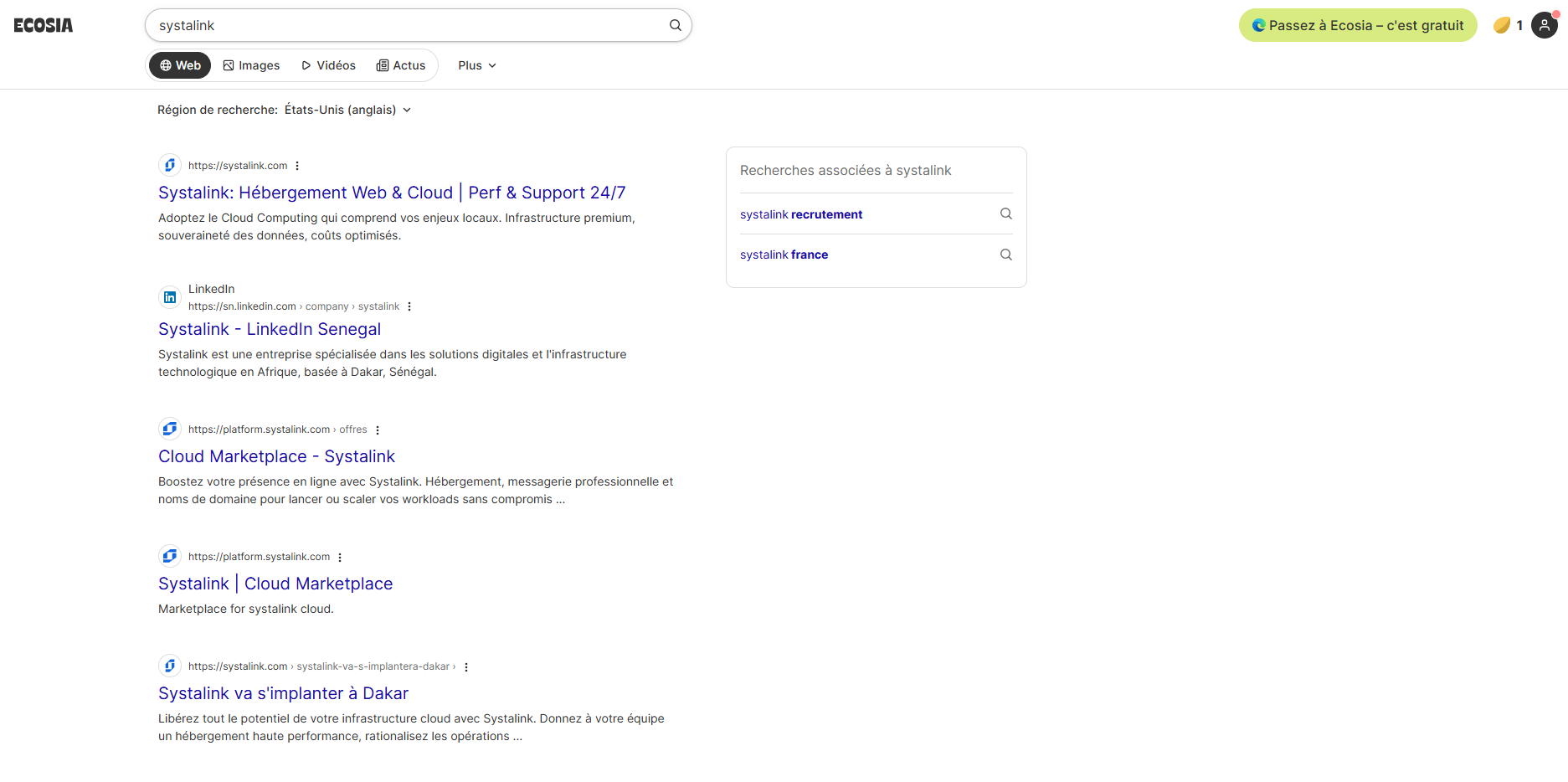This screenshot has width=1568, height=782.
Task: Click the systalink-va-s-implantera-dakar URL
Action: (322, 666)
